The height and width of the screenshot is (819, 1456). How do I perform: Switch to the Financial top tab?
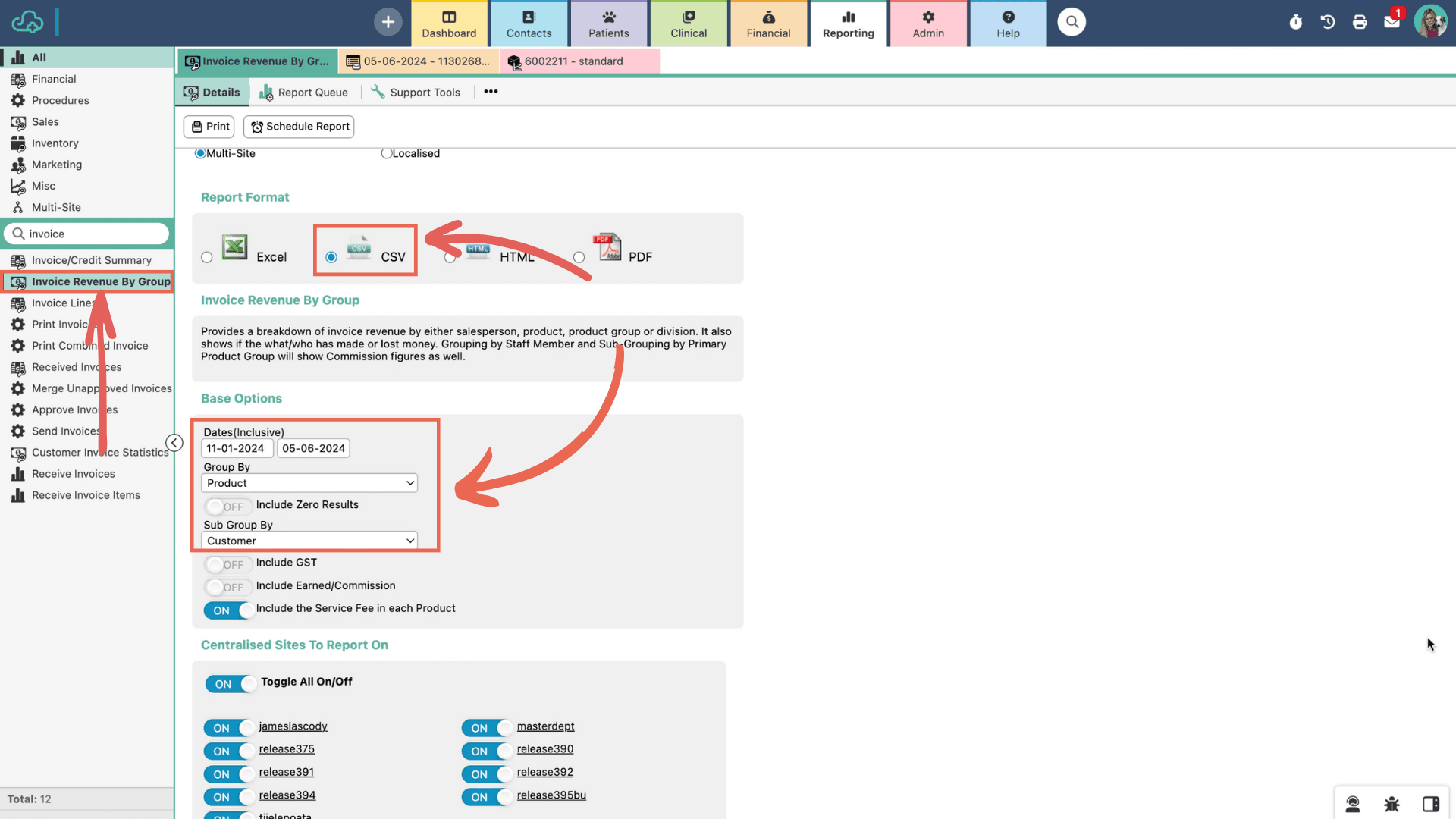[768, 24]
